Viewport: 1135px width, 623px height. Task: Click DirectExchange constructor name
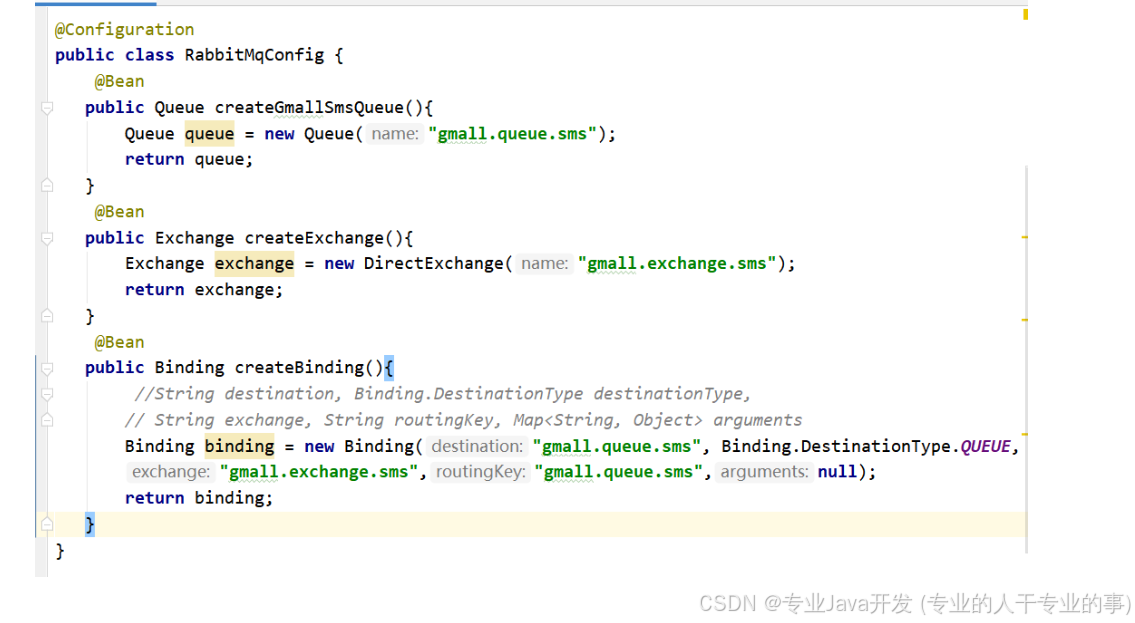coord(433,264)
